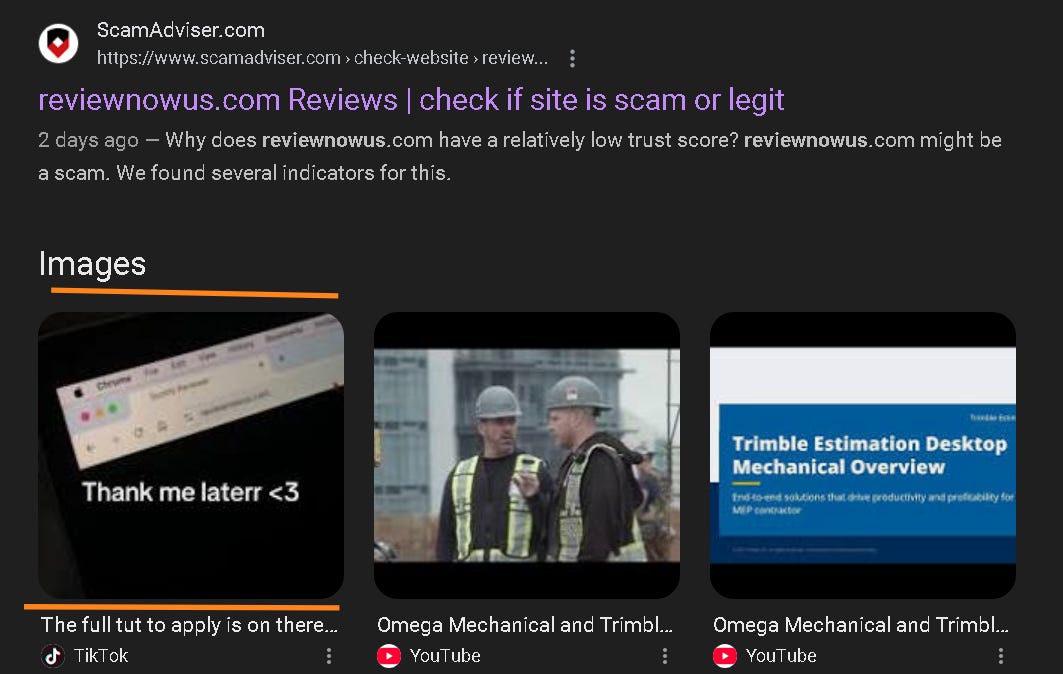Click the TikTok source label
The width and height of the screenshot is (1063, 674).
[x=100, y=656]
